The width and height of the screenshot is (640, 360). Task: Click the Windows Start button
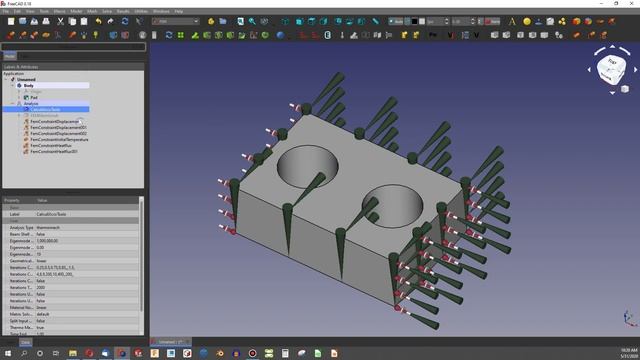(x=8, y=353)
